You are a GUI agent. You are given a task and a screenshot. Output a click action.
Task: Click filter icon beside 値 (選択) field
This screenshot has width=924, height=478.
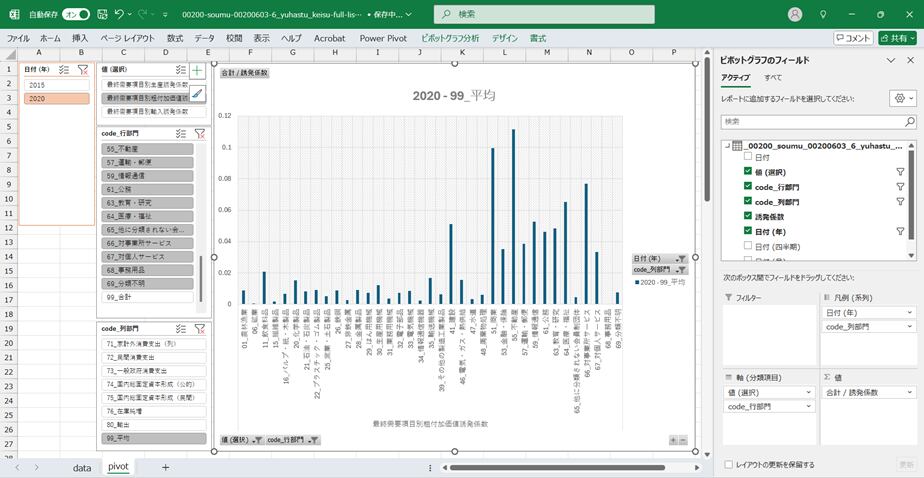coord(900,172)
